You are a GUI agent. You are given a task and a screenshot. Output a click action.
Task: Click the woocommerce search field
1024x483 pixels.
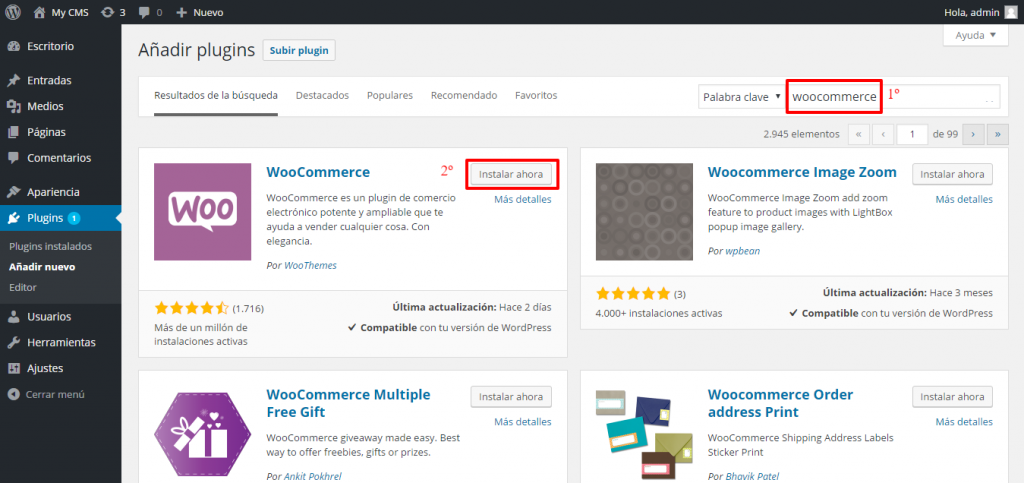pos(893,97)
